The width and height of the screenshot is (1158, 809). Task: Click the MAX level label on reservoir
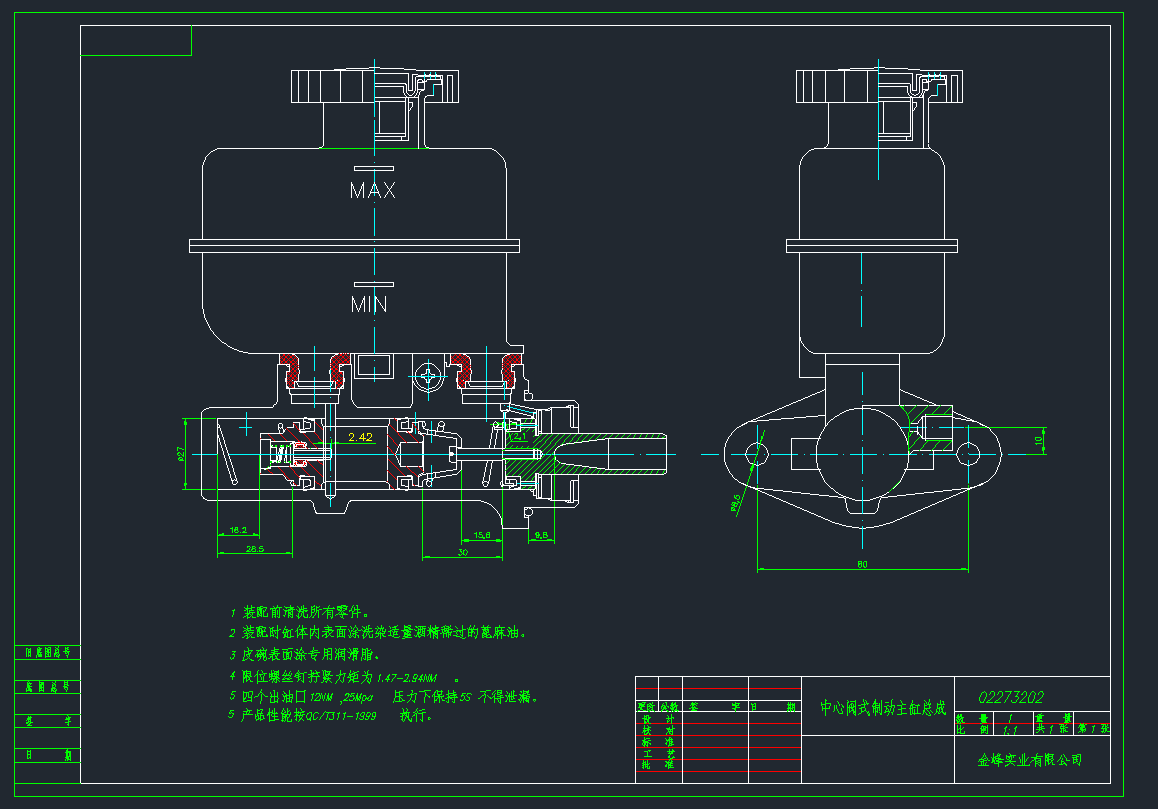click(x=372, y=190)
